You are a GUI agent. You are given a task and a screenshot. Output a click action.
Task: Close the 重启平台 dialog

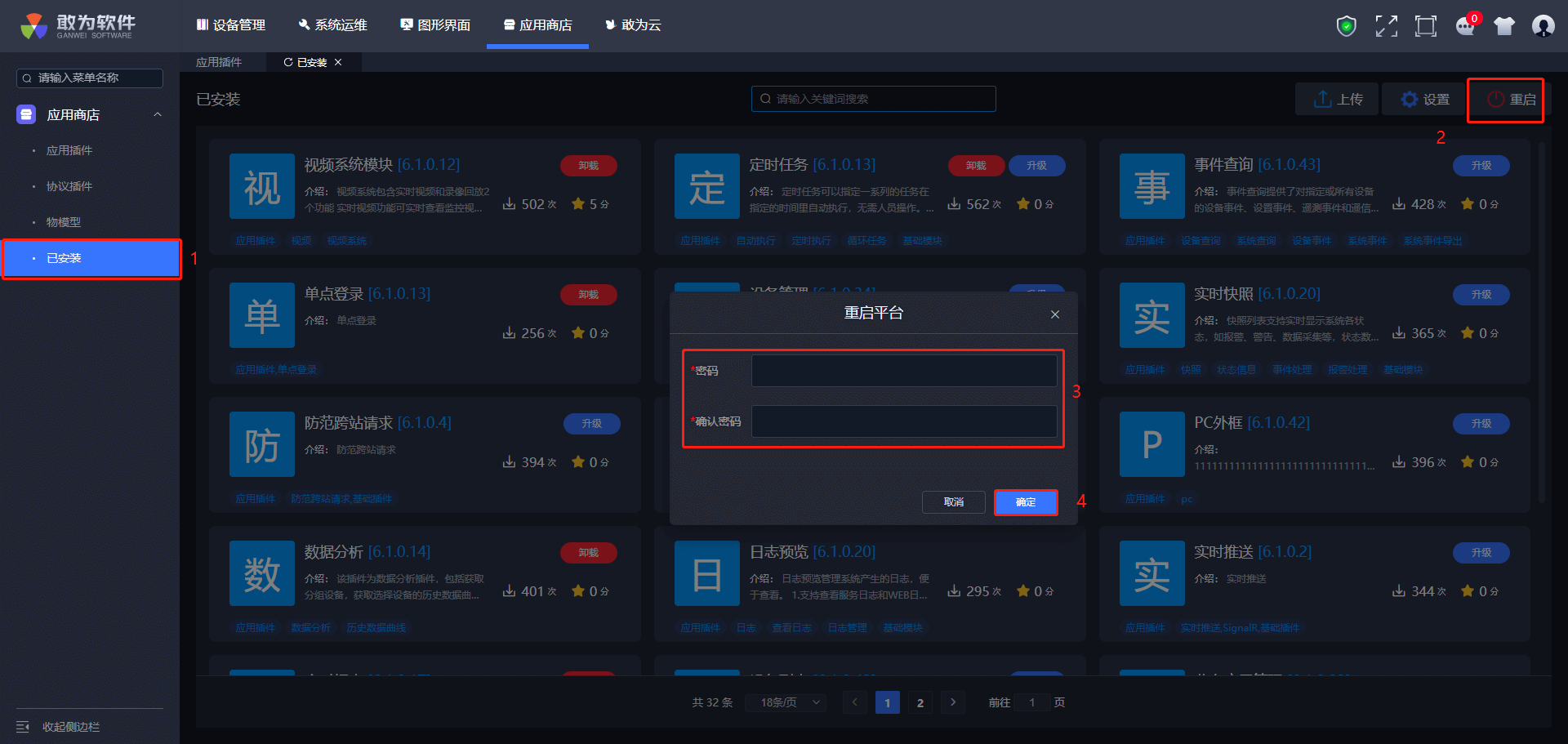[x=1055, y=314]
